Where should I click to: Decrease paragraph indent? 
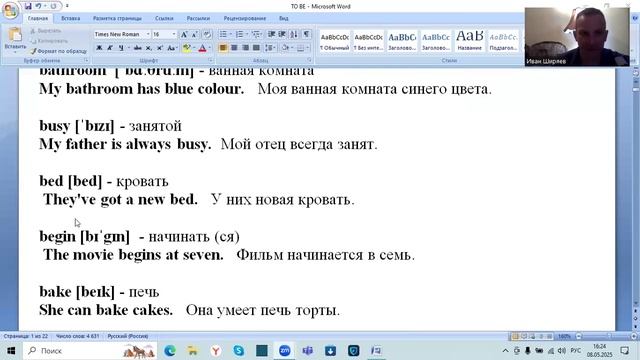(271, 34)
